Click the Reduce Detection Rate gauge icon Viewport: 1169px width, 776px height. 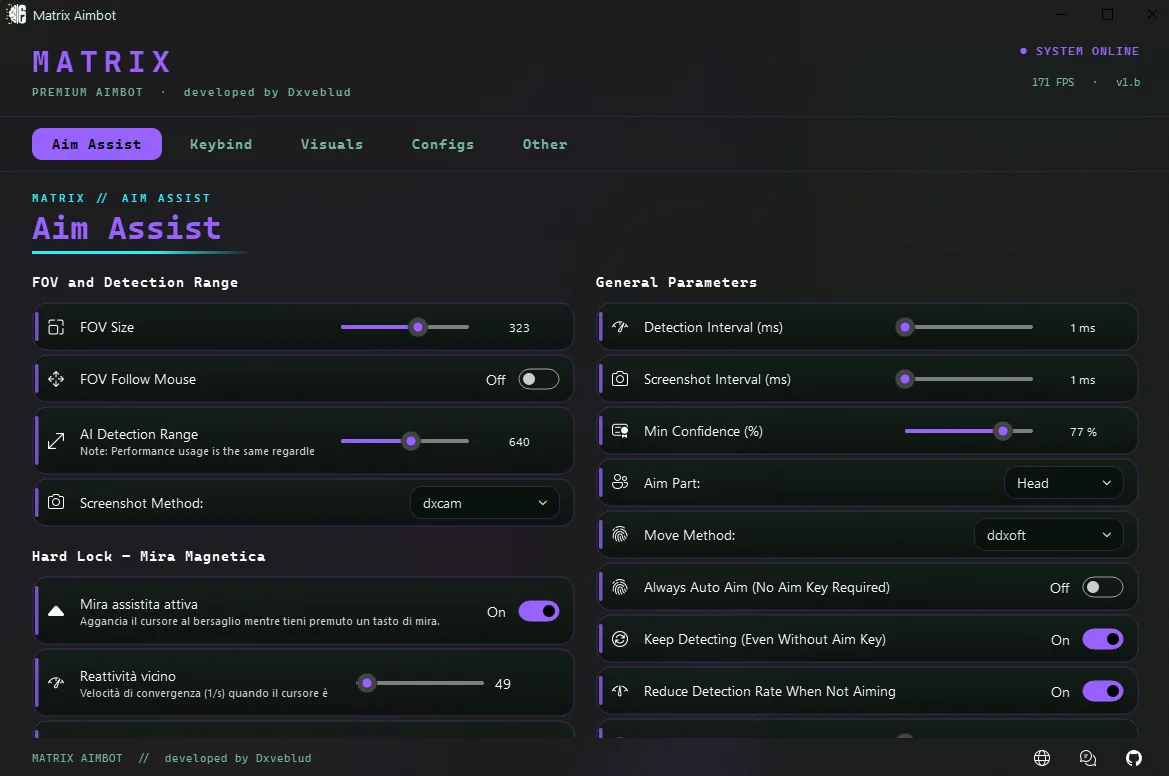point(620,691)
